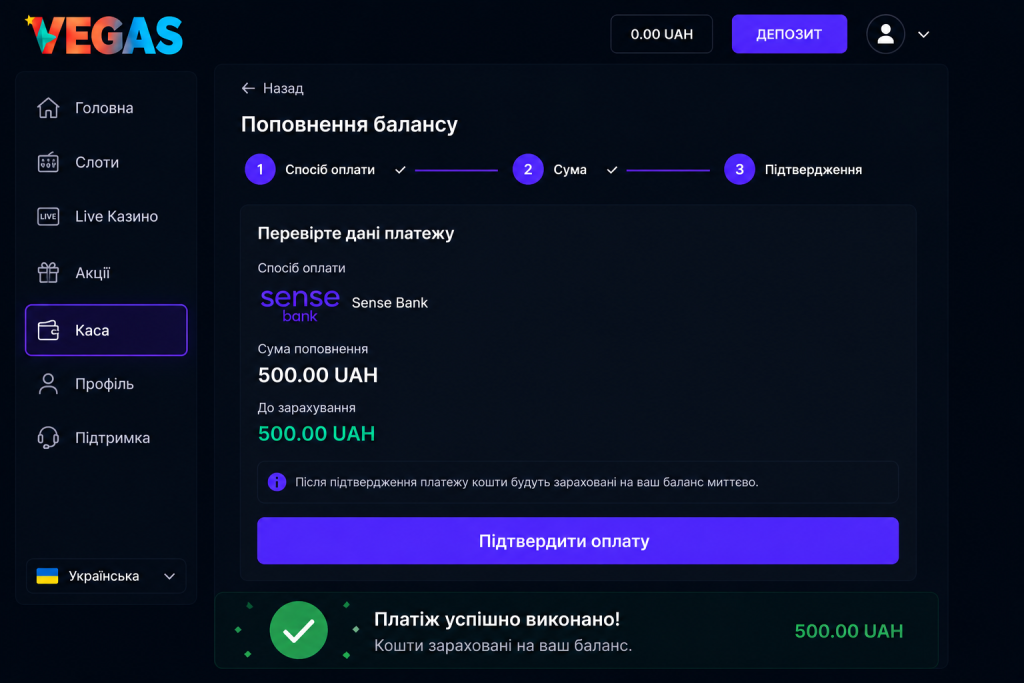Click the Підтвердити оплату button
Image resolution: width=1024 pixels, height=683 pixels.
coord(578,541)
